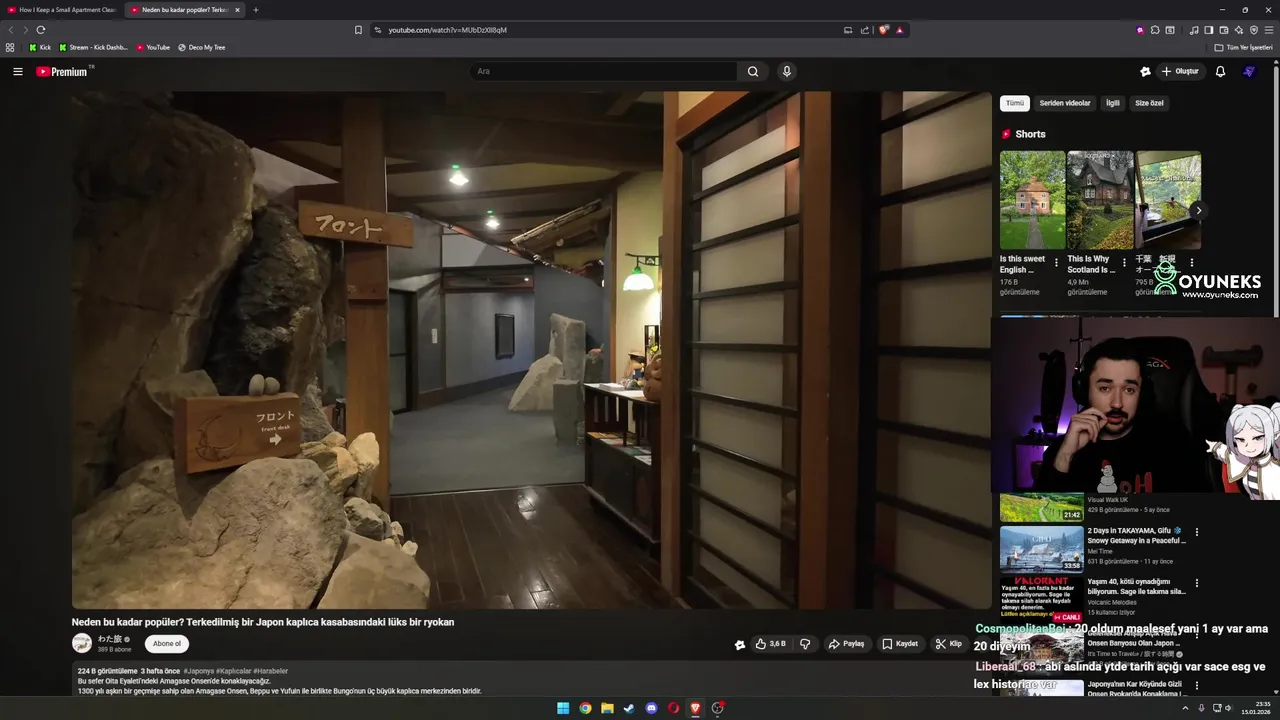Switch to 'How I Keep a Small Apartment' tab
Viewport: 1280px width, 720px height.
(x=62, y=10)
